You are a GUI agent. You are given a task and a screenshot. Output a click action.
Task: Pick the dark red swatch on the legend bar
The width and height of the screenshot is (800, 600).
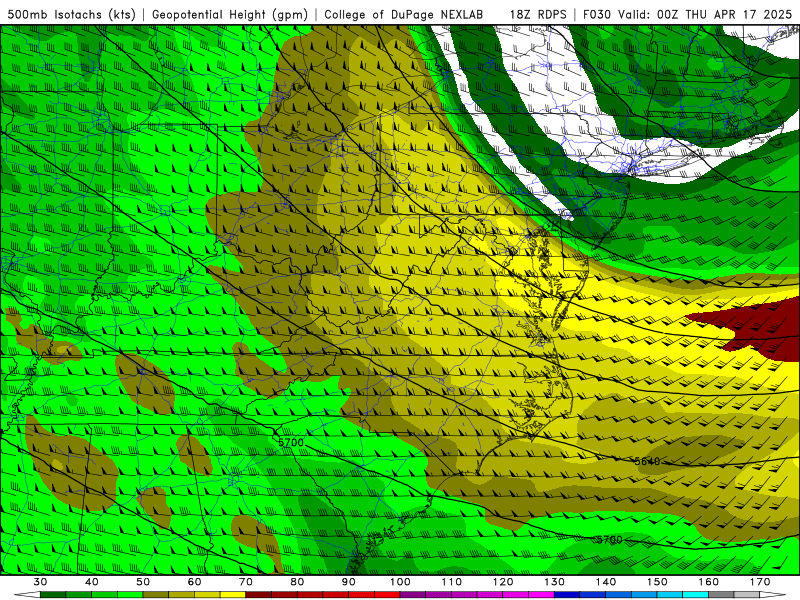259,595
